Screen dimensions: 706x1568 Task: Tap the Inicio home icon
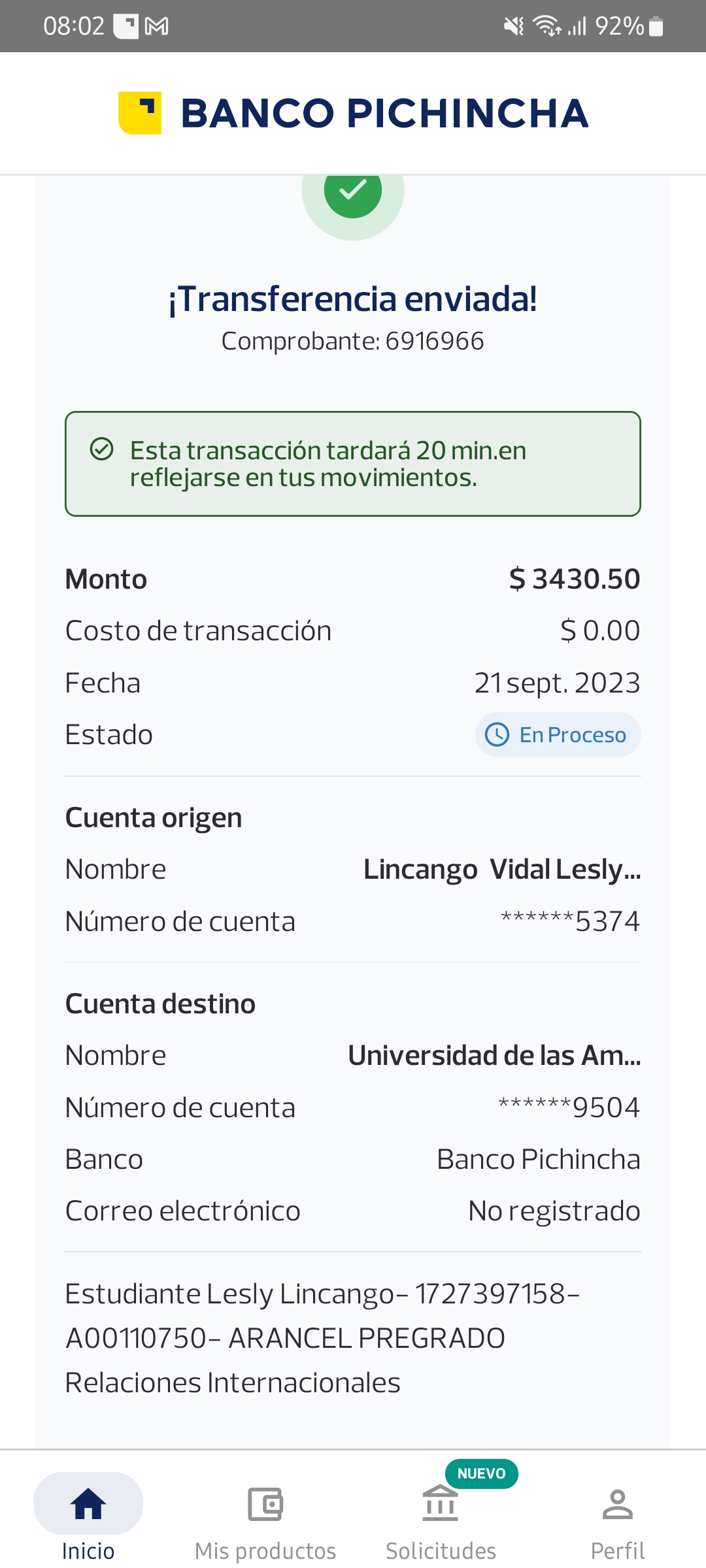[88, 1503]
